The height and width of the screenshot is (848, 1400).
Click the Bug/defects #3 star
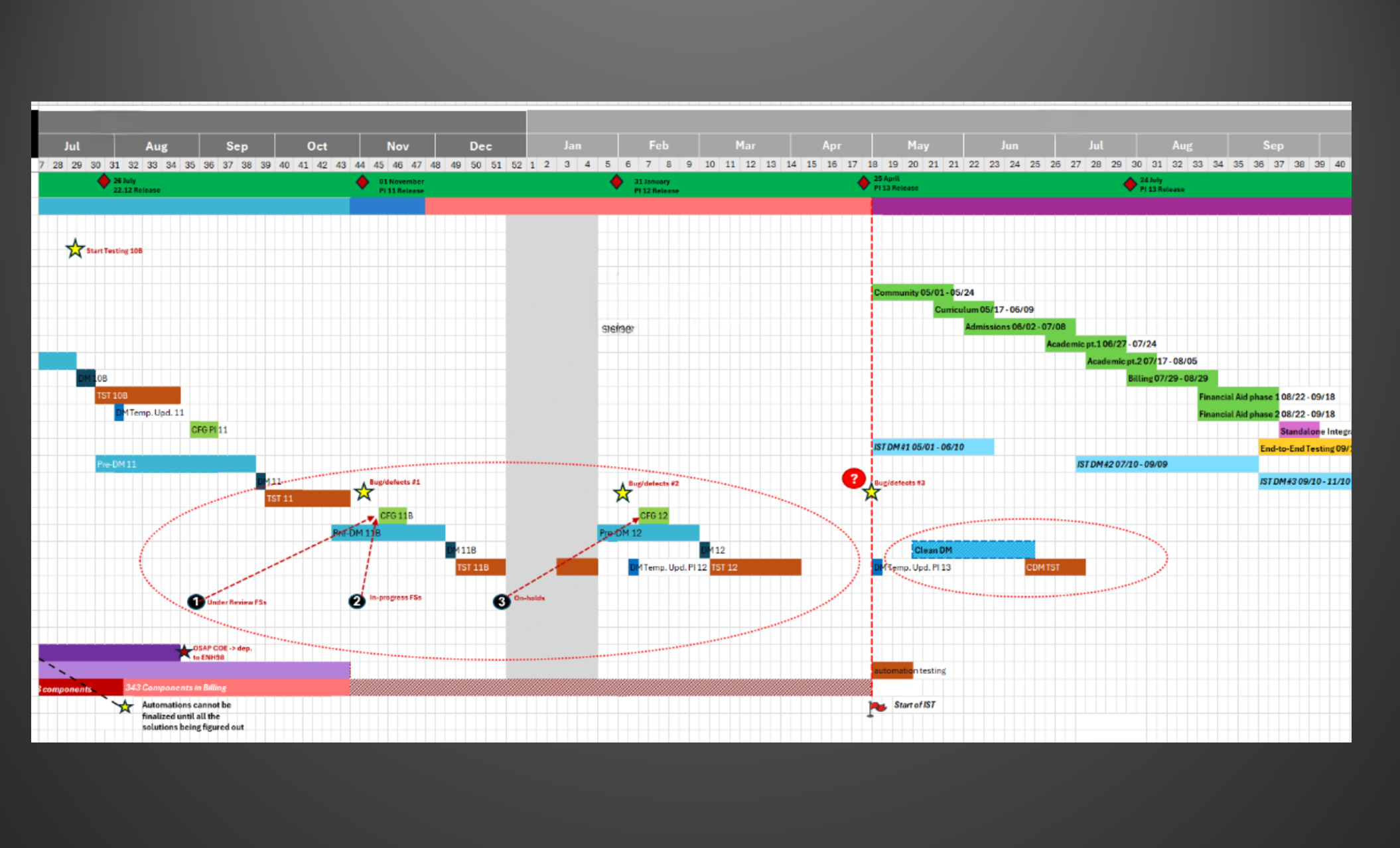(871, 492)
